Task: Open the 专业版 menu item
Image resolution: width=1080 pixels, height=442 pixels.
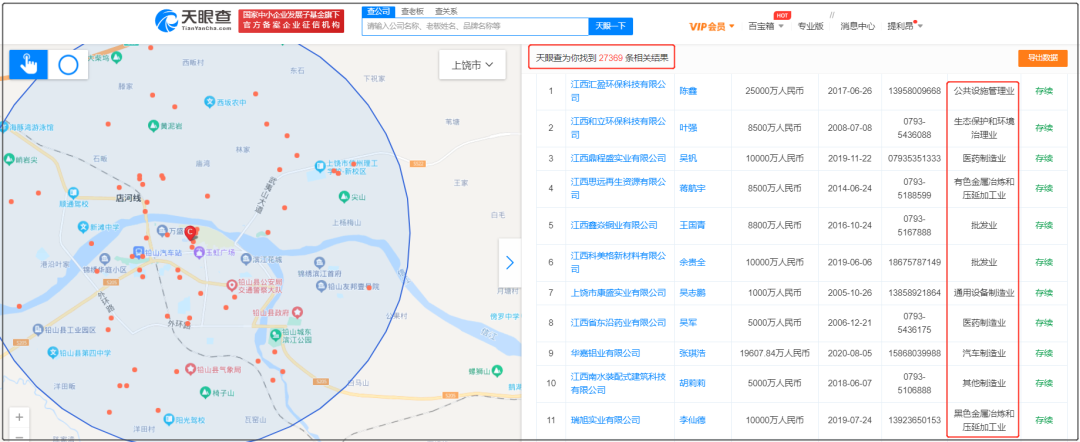Action: click(811, 26)
